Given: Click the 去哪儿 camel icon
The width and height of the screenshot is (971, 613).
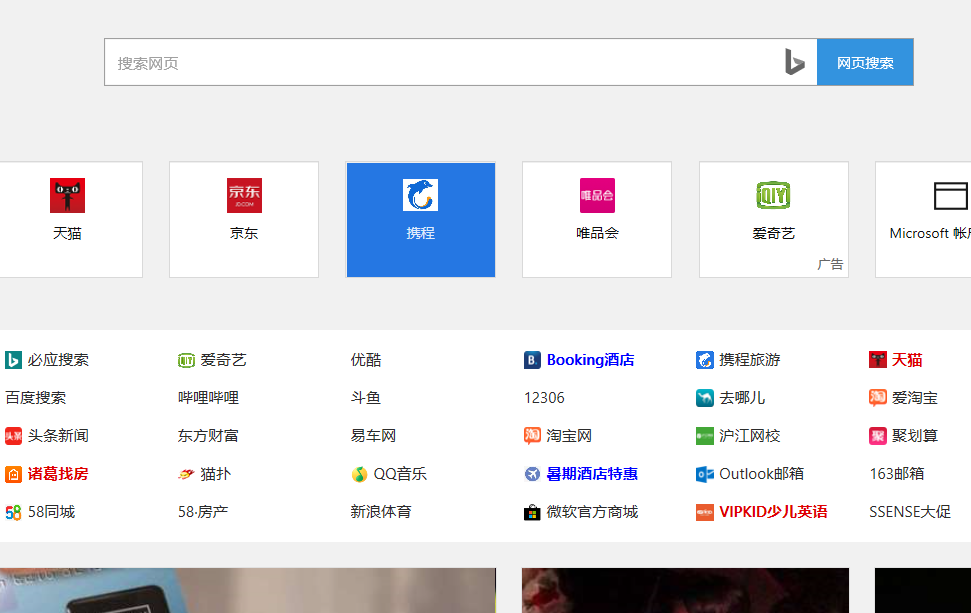Looking at the screenshot, I should (705, 398).
